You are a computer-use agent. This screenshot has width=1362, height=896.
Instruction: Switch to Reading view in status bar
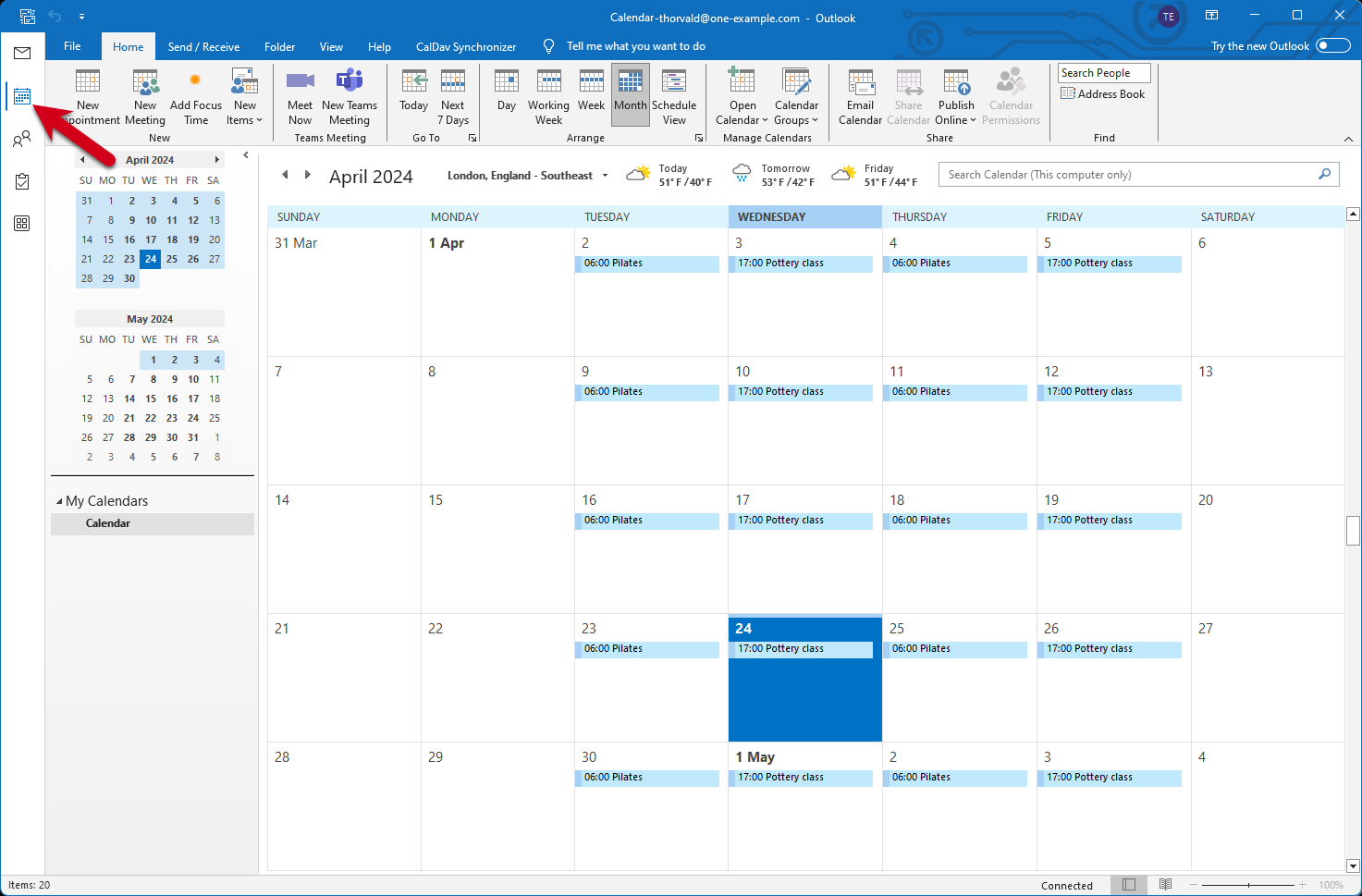tap(1166, 885)
